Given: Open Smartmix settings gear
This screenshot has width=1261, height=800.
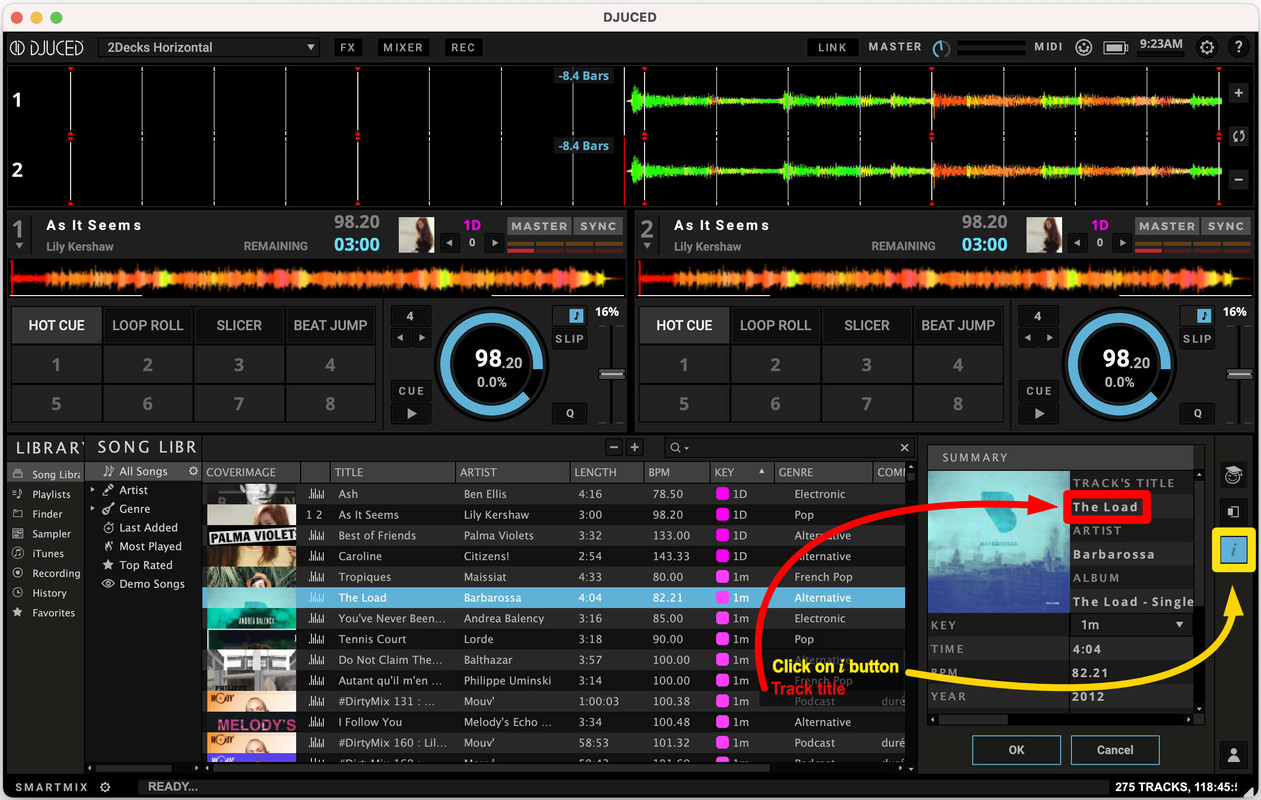Looking at the screenshot, I should click(105, 787).
